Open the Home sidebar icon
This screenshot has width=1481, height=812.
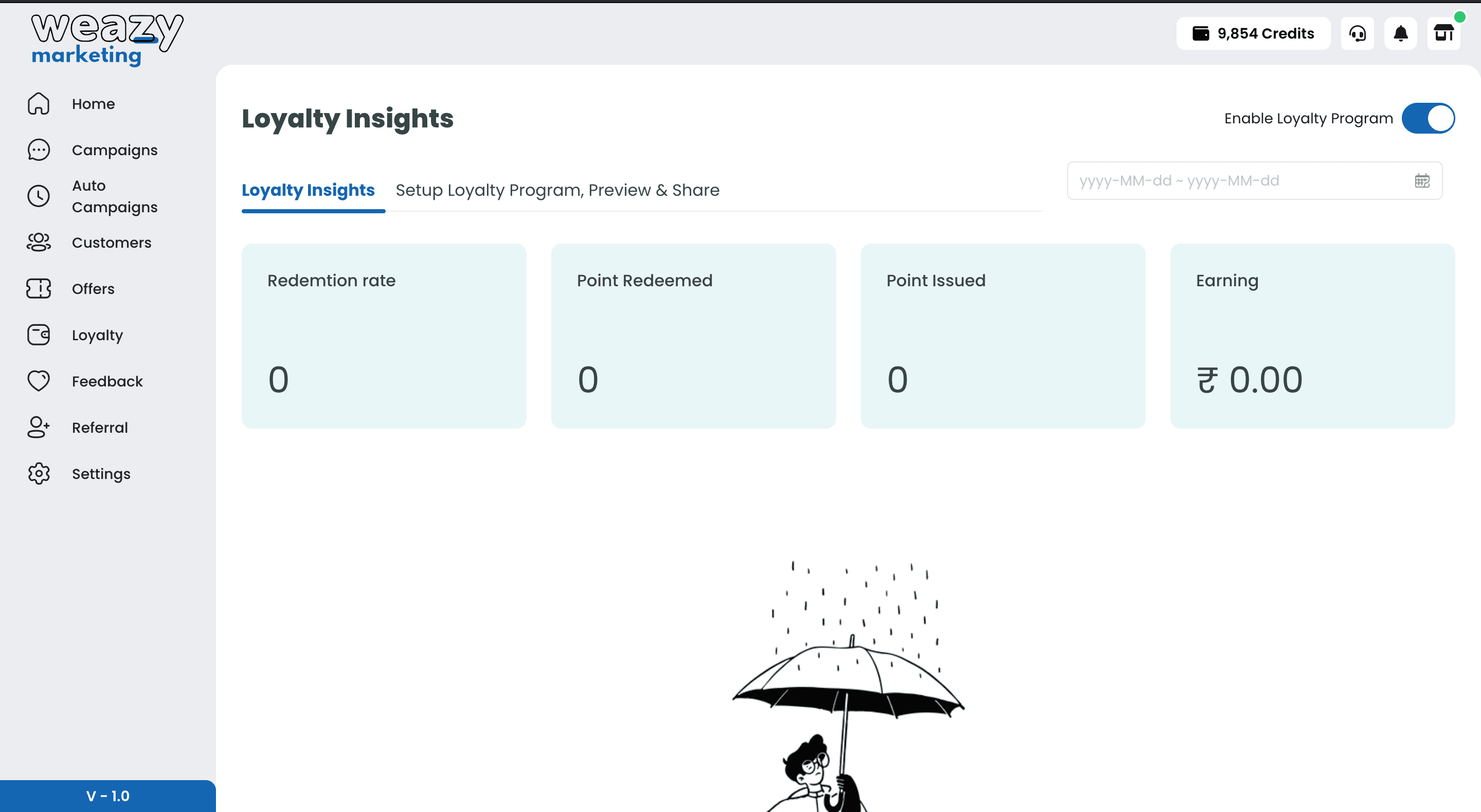coord(39,103)
